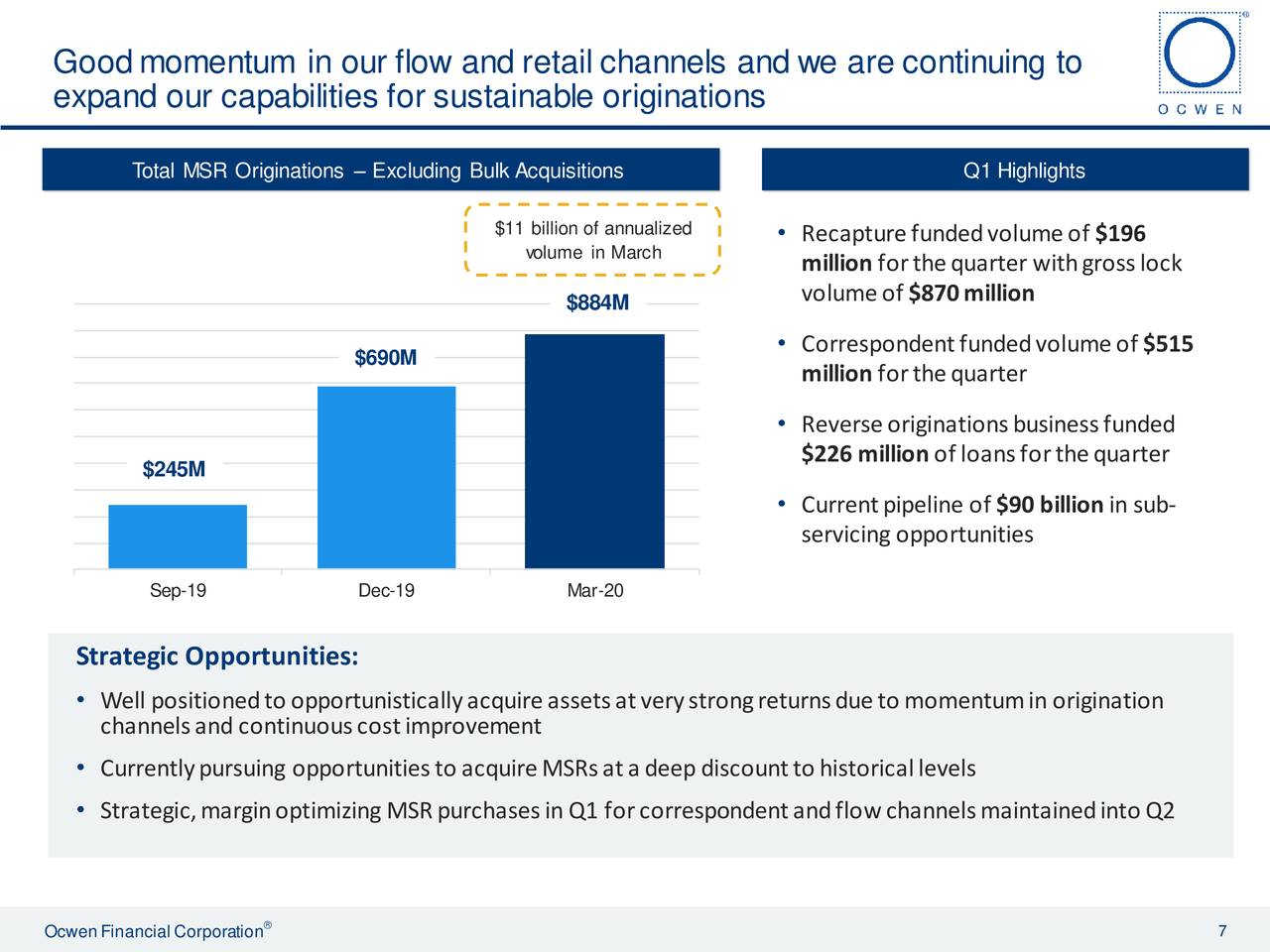Click the Sep-19 bar in chart
This screenshot has height=952, width=1270.
point(178,536)
